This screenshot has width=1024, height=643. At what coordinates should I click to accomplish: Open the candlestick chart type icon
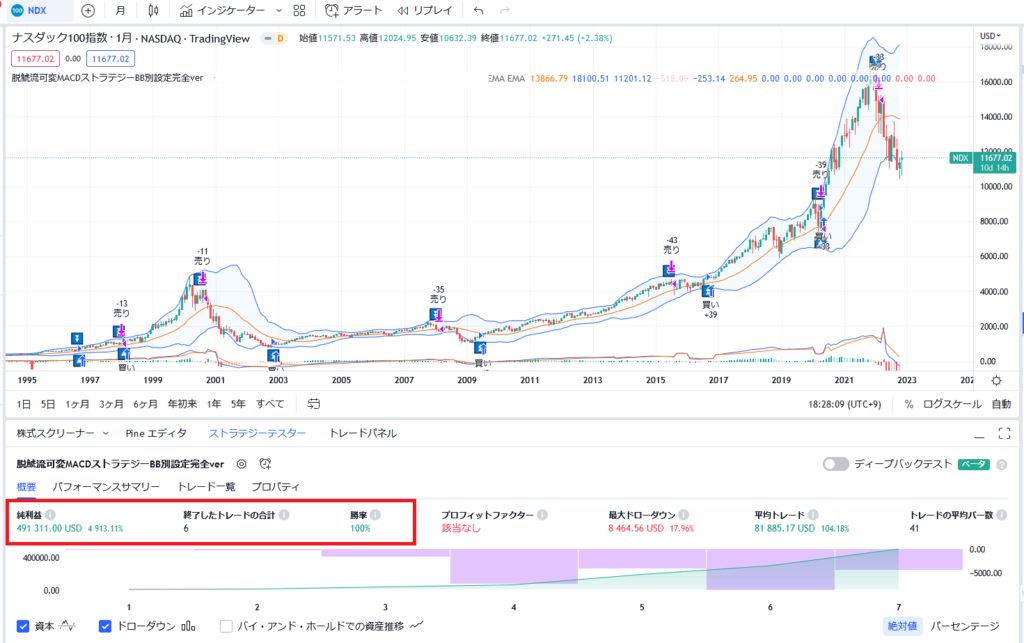[153, 10]
